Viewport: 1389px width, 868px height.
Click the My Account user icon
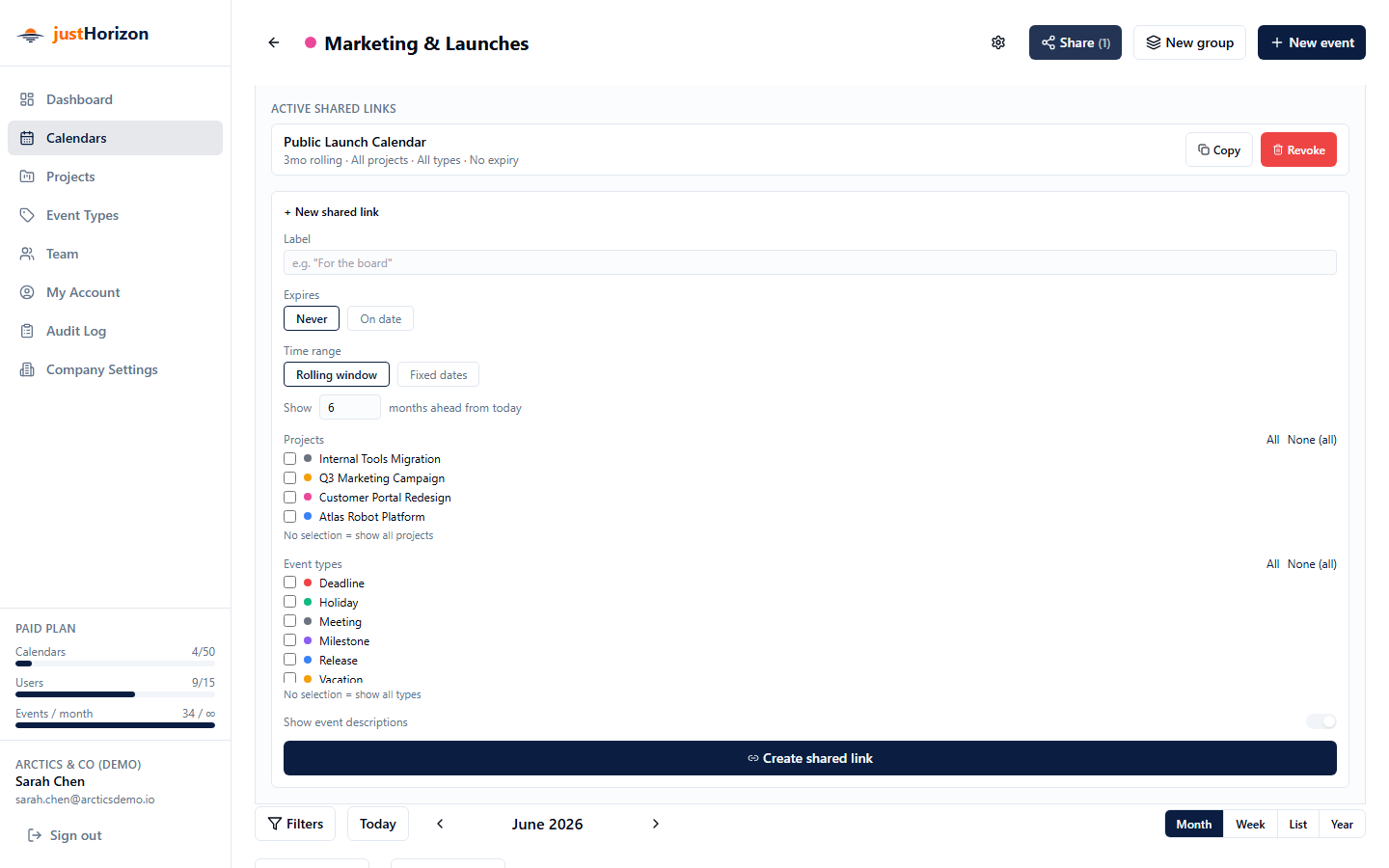pos(27,292)
